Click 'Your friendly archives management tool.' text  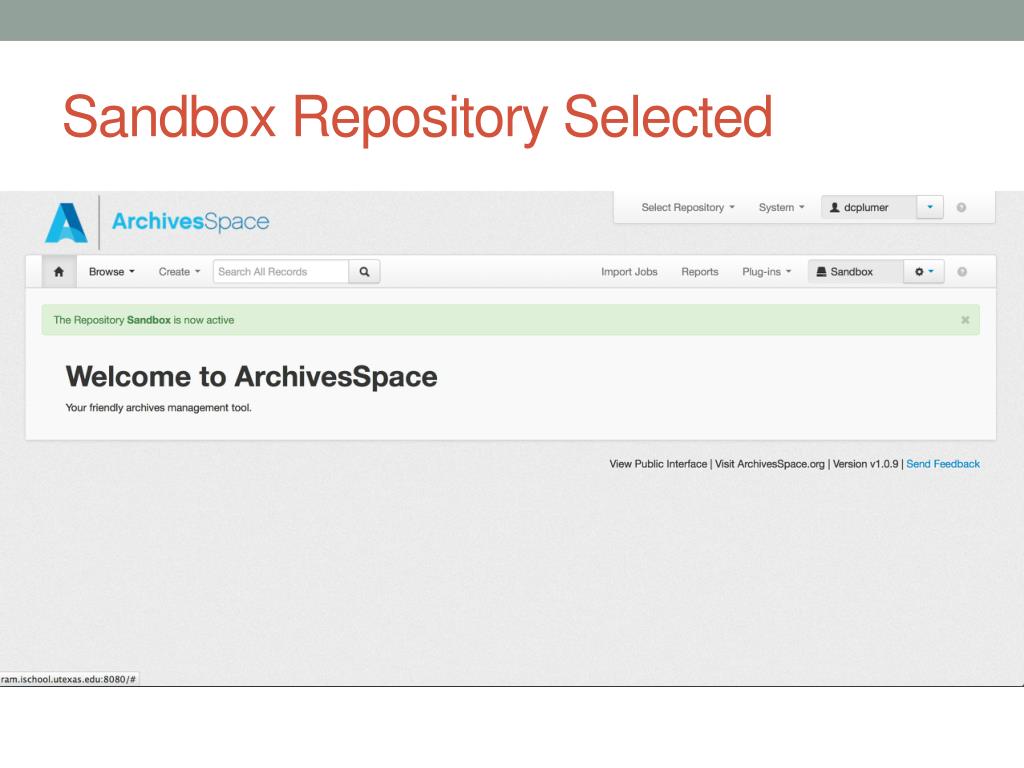coord(158,408)
